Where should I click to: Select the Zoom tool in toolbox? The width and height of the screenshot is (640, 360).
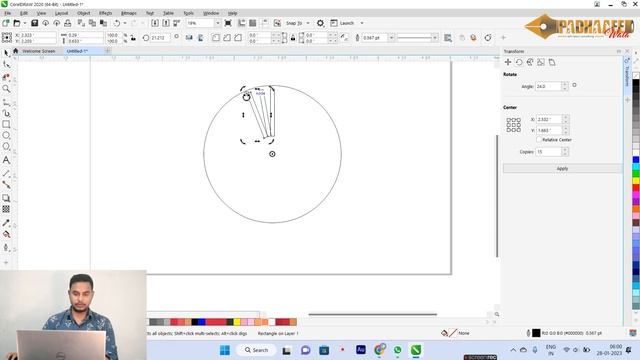click(x=6, y=89)
